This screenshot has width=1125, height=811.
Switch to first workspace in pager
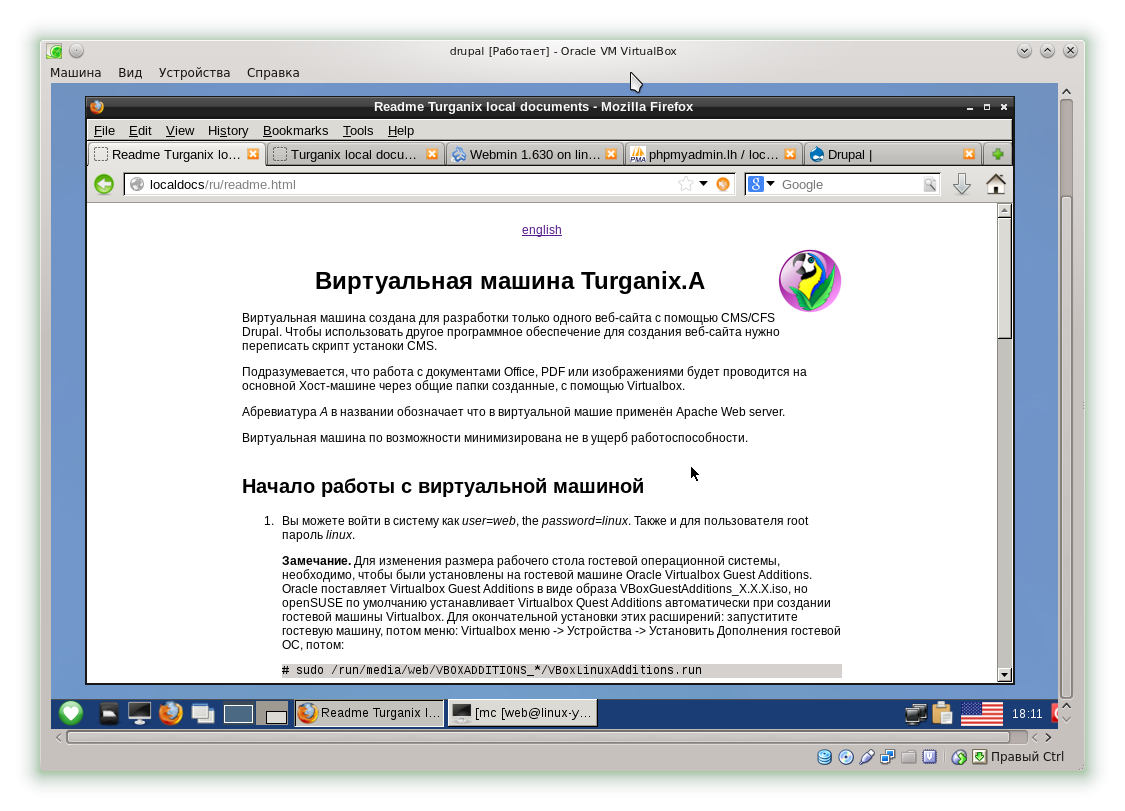point(238,713)
